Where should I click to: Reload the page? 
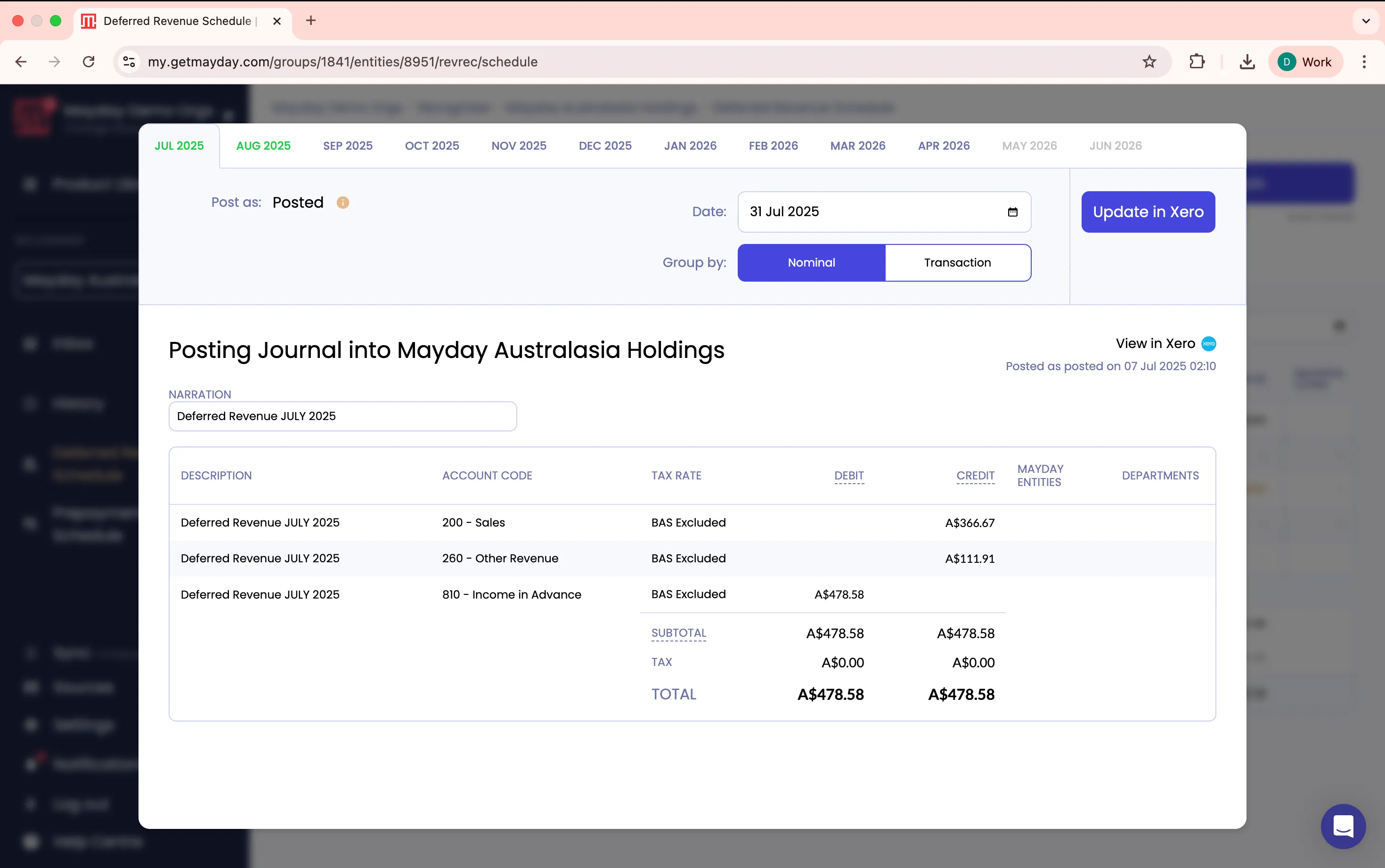tap(89, 62)
